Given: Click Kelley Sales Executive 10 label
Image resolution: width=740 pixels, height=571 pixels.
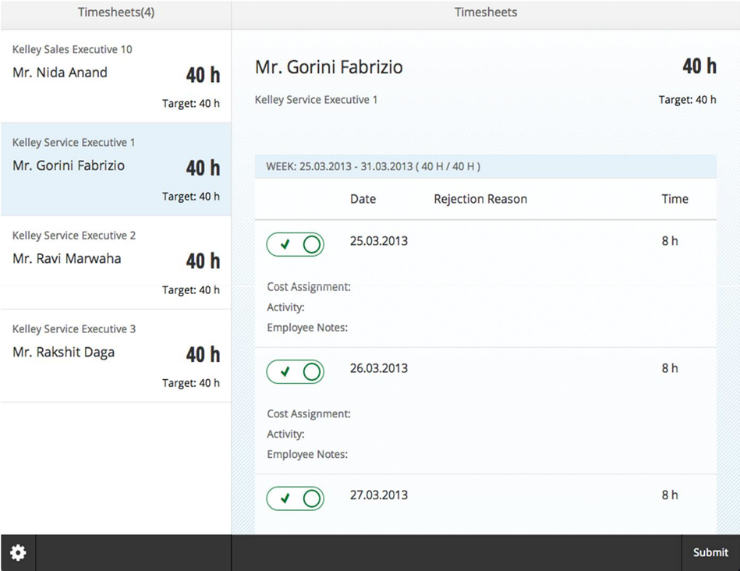Looking at the screenshot, I should [x=72, y=50].
